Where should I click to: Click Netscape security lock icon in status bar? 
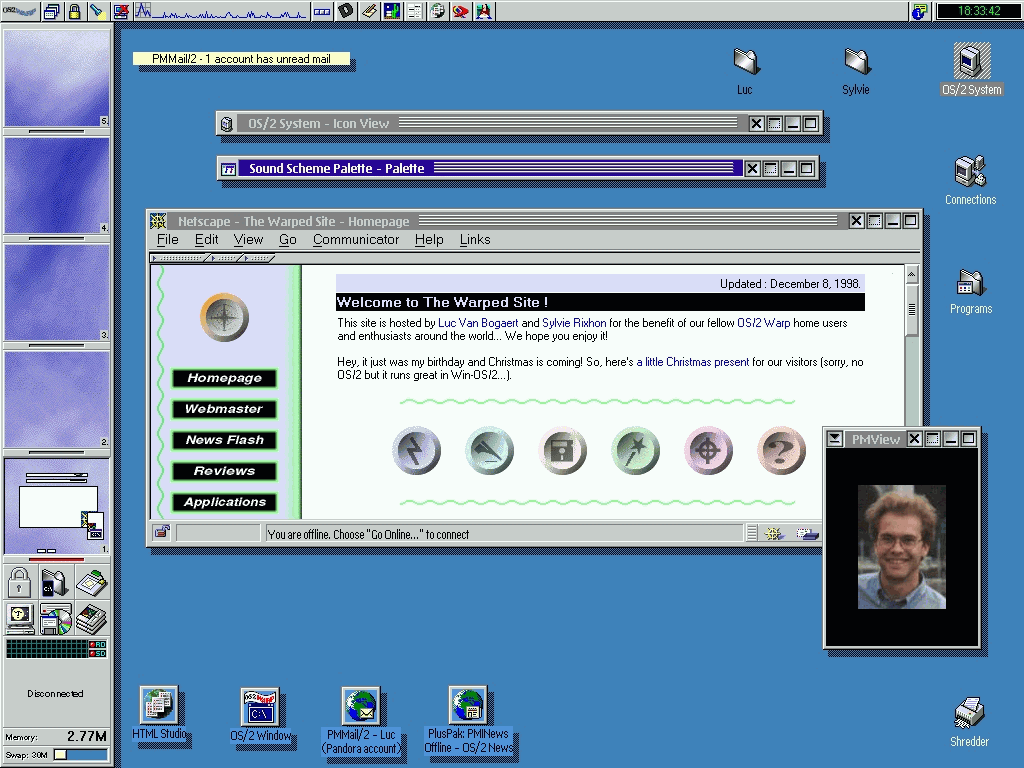[161, 533]
